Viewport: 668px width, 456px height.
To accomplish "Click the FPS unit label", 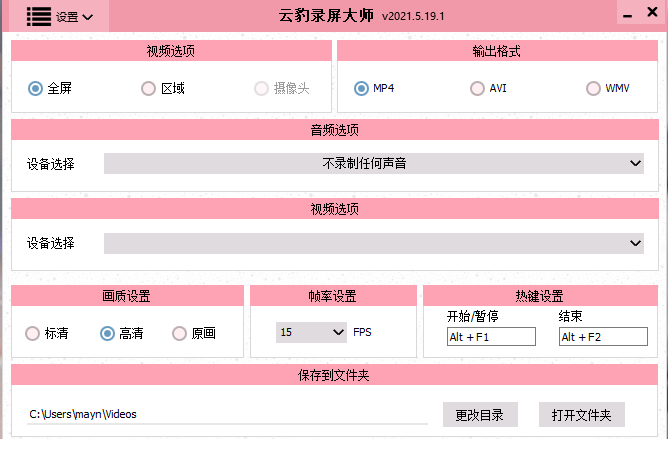I will click(x=362, y=332).
